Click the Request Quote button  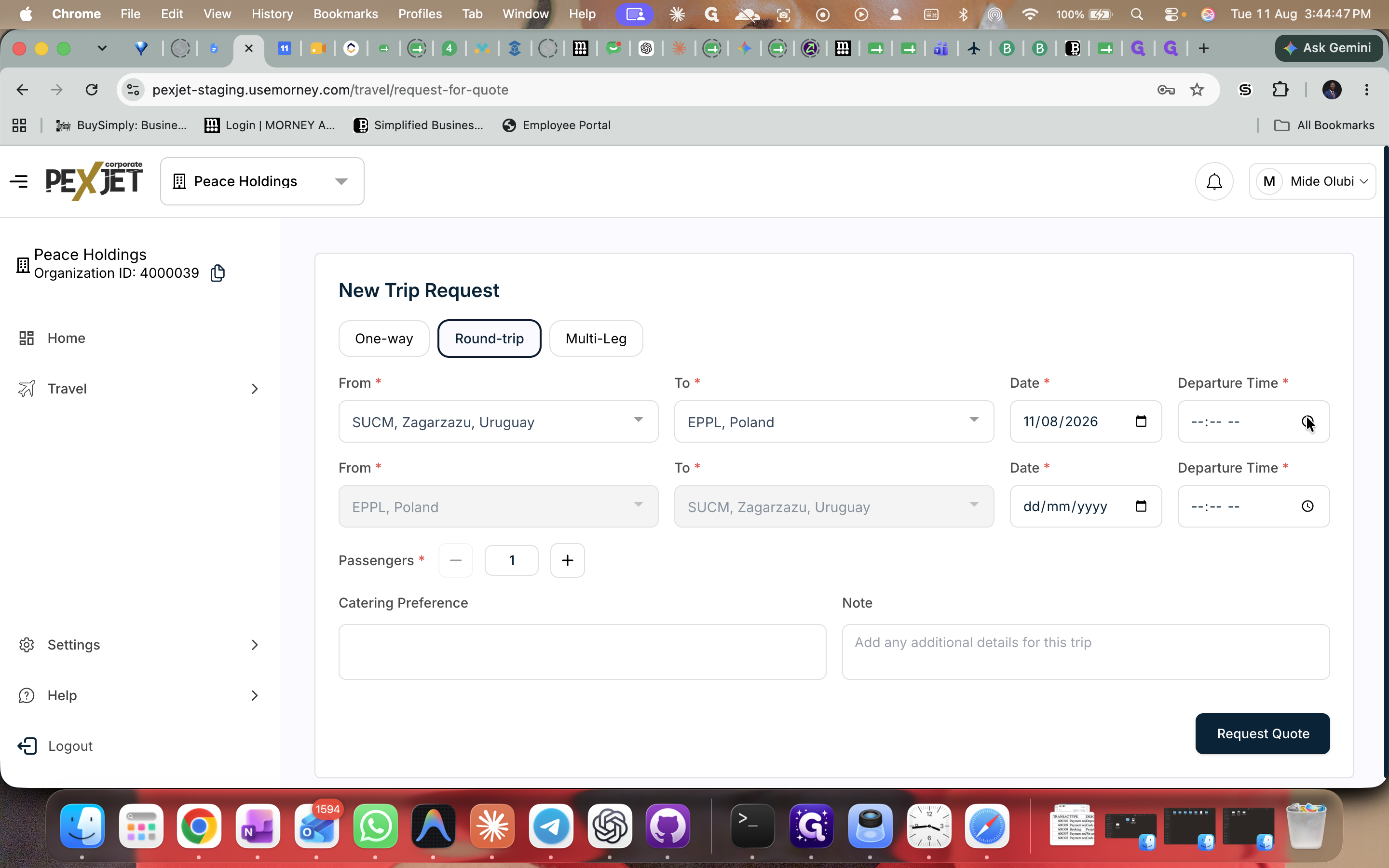1262,733
